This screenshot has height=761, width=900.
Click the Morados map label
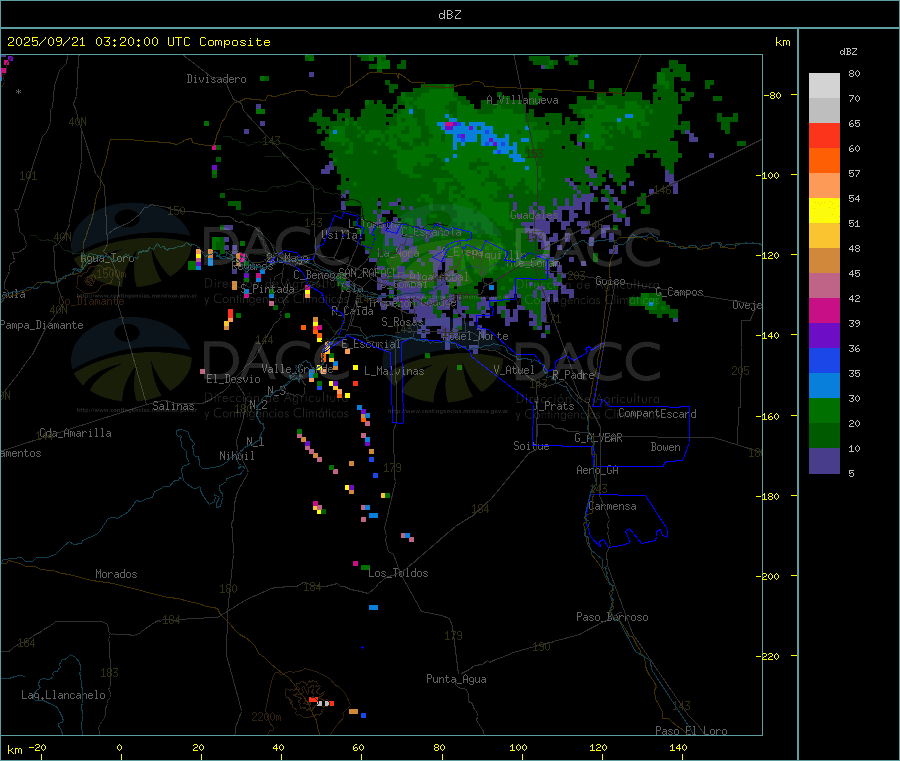(x=116, y=574)
